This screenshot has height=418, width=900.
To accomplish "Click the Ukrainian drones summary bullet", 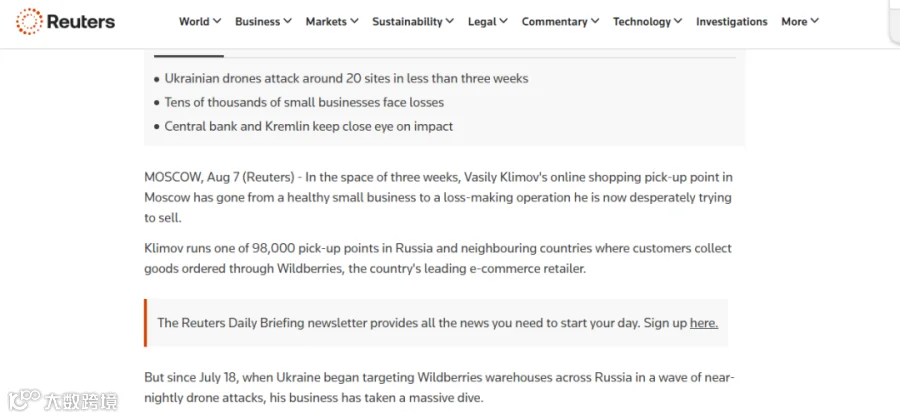I will click(x=341, y=78).
